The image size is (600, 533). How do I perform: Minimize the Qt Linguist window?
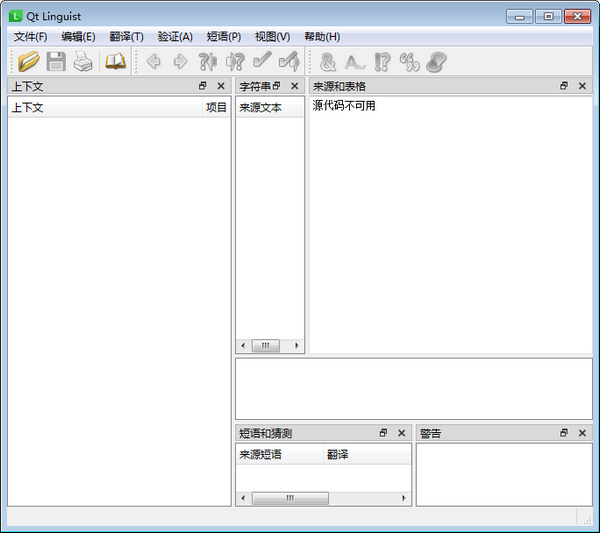coord(519,16)
